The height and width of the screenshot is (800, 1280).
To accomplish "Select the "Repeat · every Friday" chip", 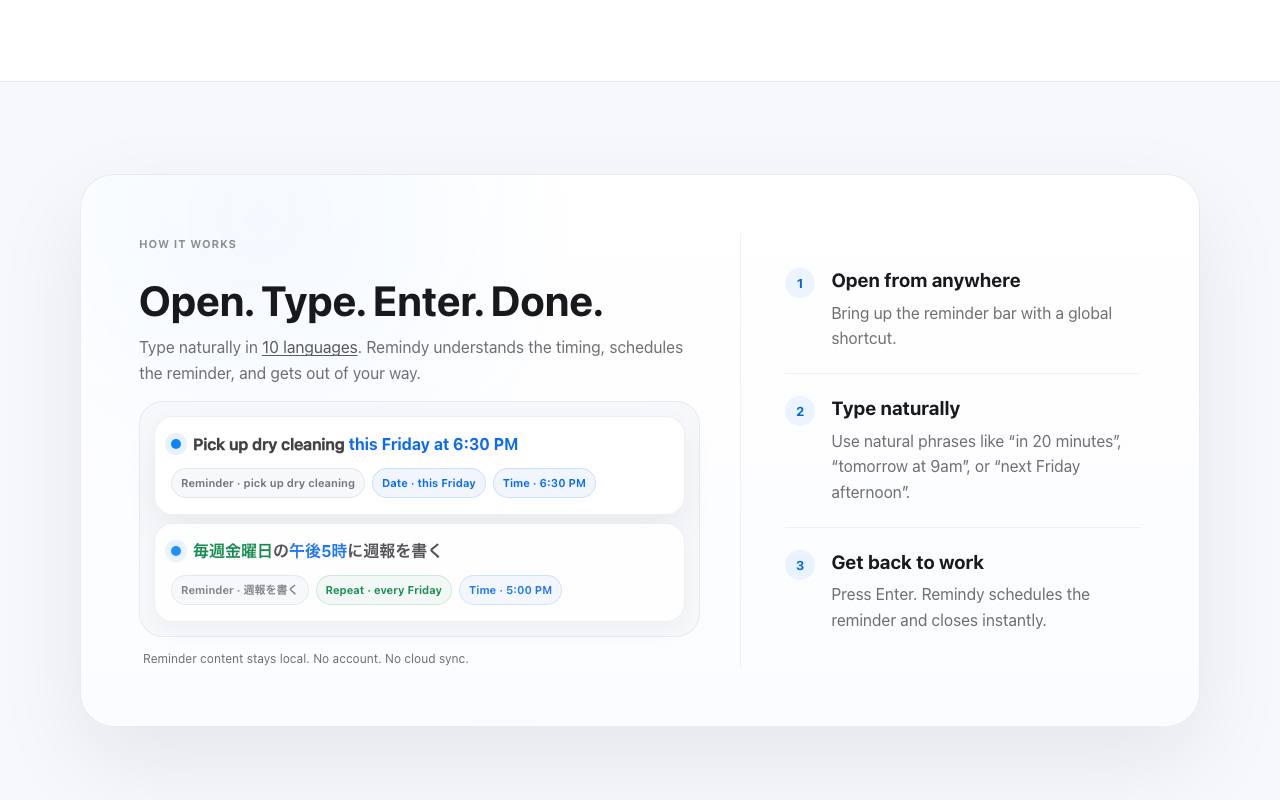I will point(384,590).
